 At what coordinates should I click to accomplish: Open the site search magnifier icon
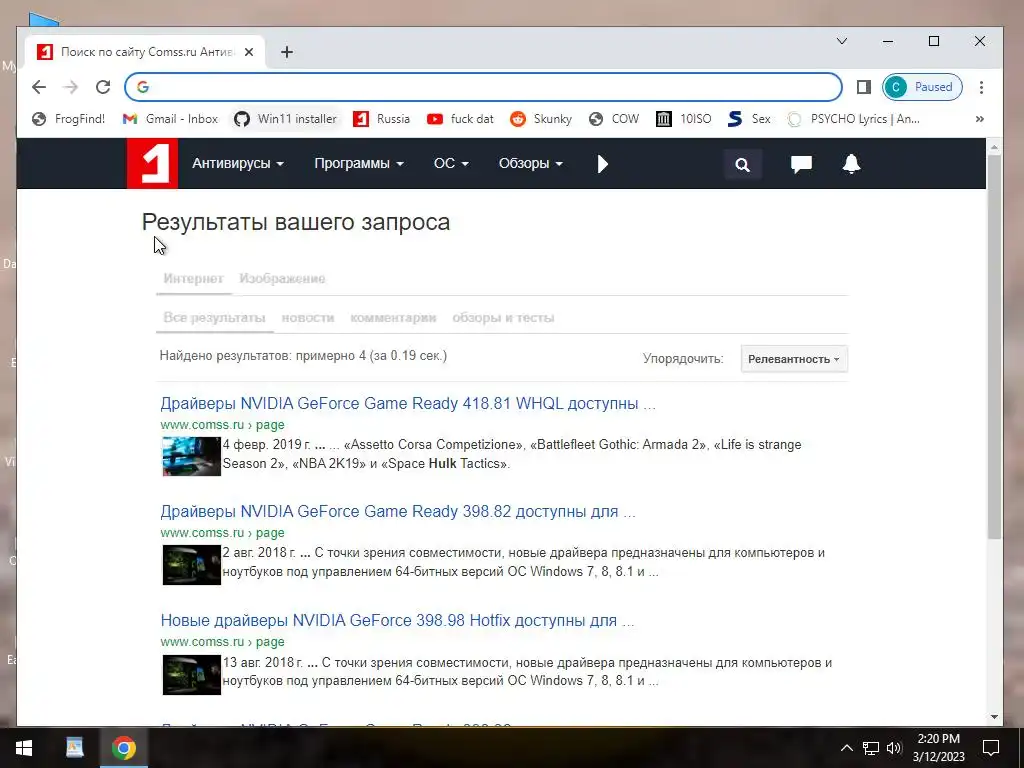pos(743,165)
